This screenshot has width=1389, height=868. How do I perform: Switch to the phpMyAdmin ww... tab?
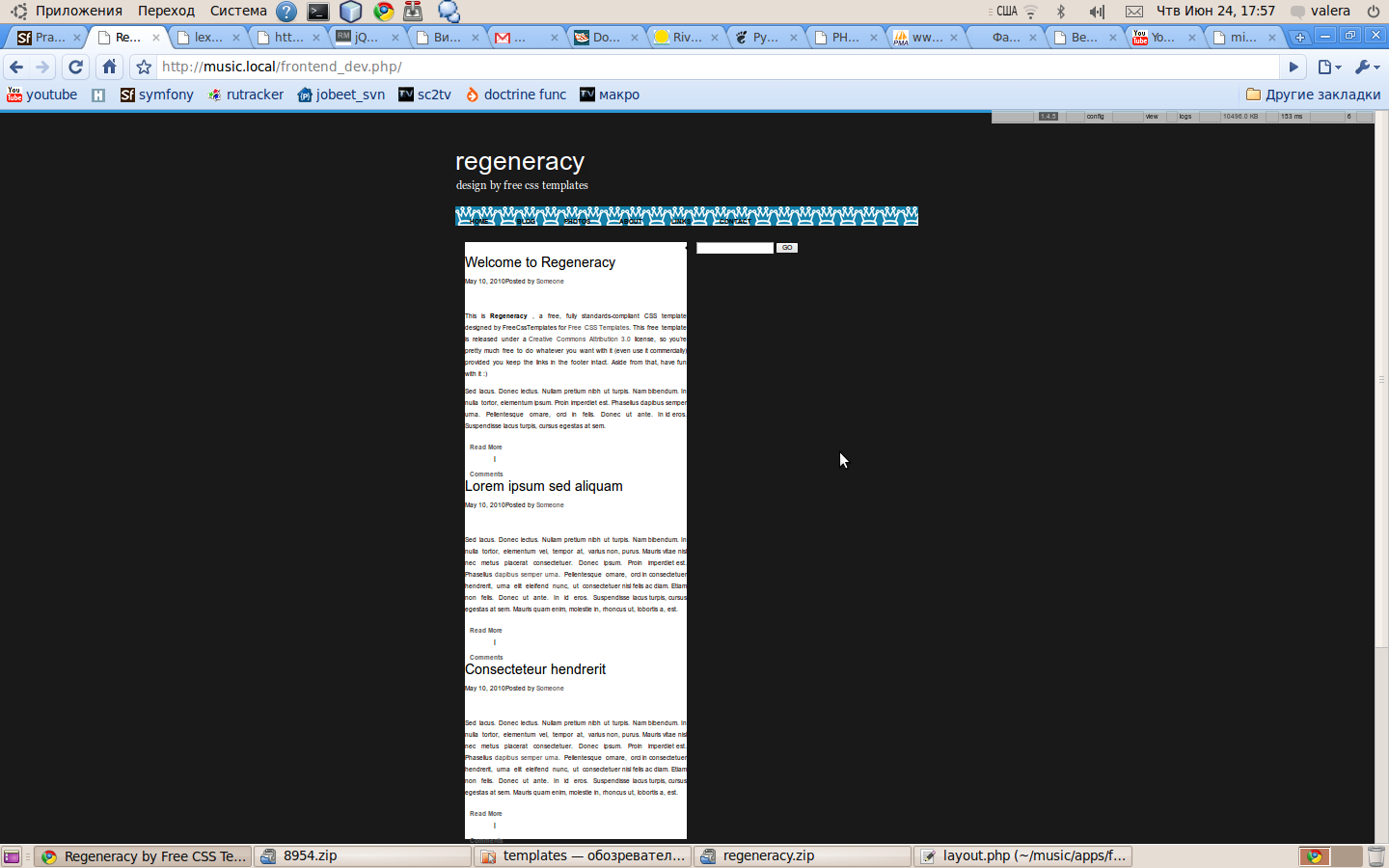(926, 38)
